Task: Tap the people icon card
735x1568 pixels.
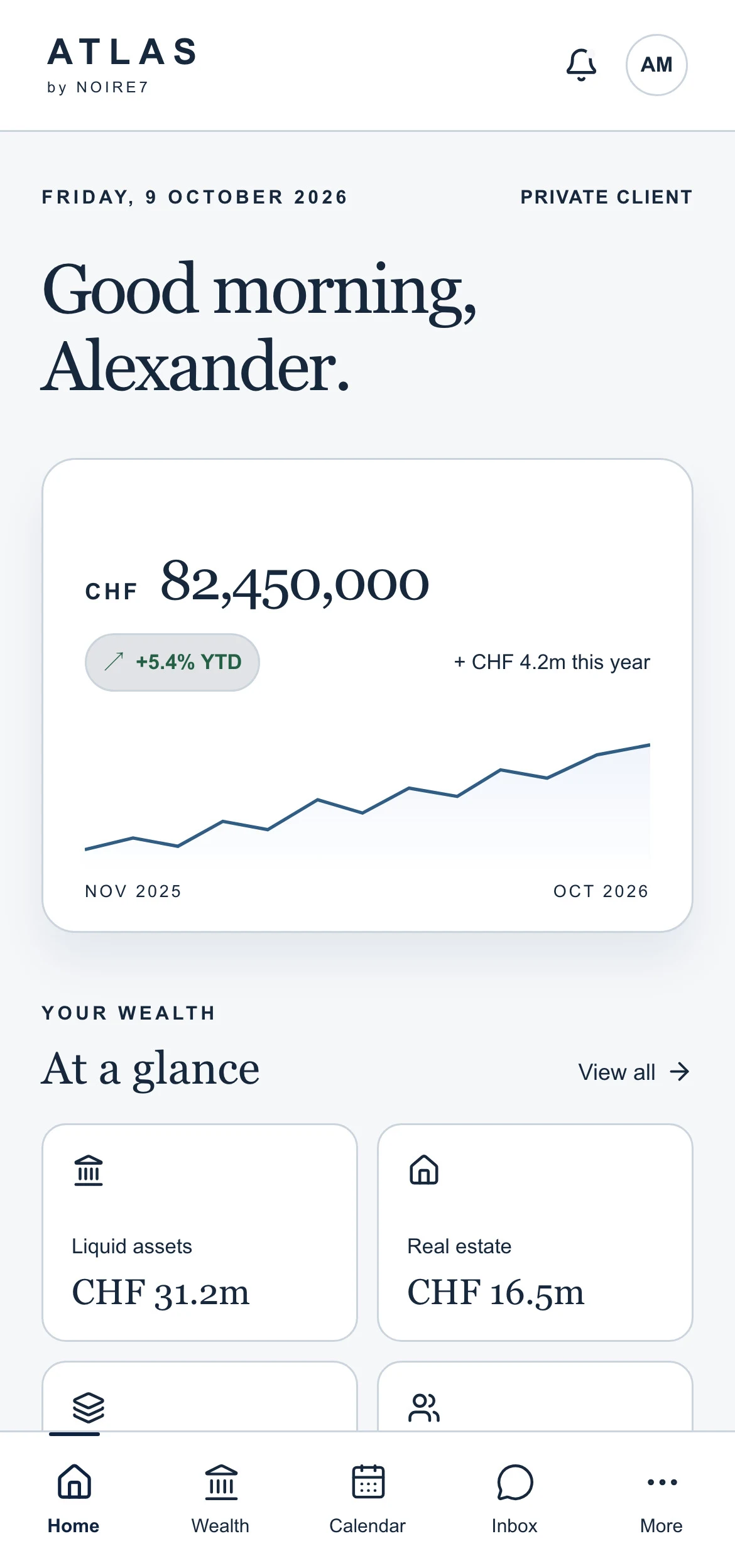Action: [x=535, y=1396]
